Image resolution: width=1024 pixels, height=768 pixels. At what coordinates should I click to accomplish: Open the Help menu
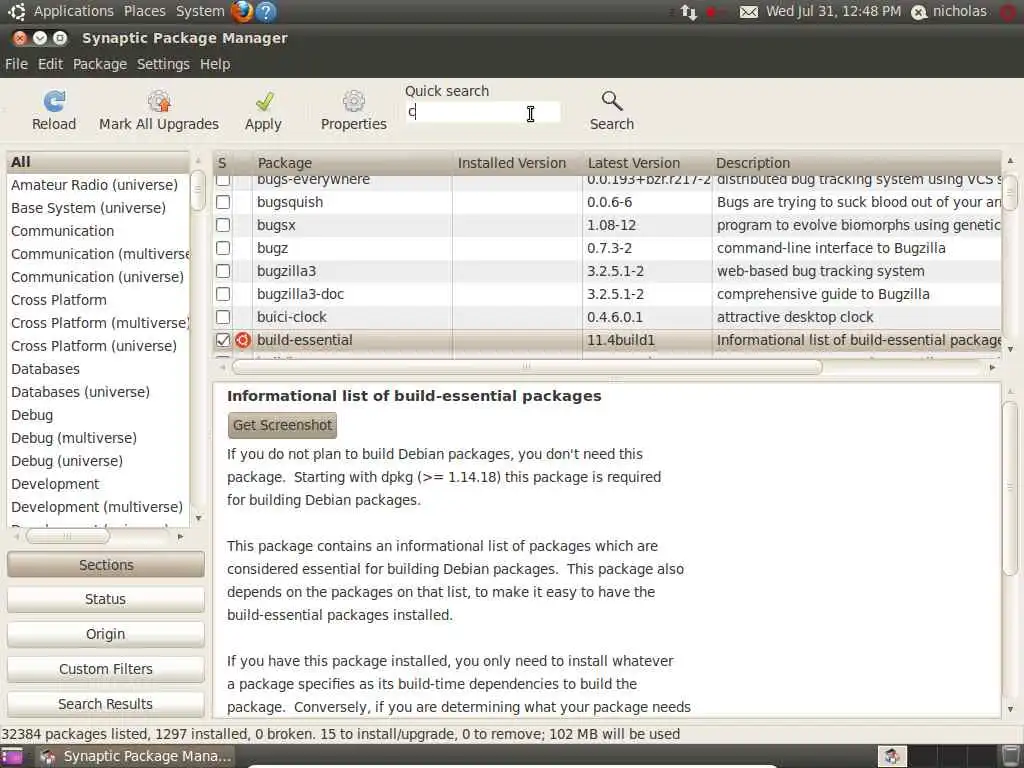click(x=215, y=64)
